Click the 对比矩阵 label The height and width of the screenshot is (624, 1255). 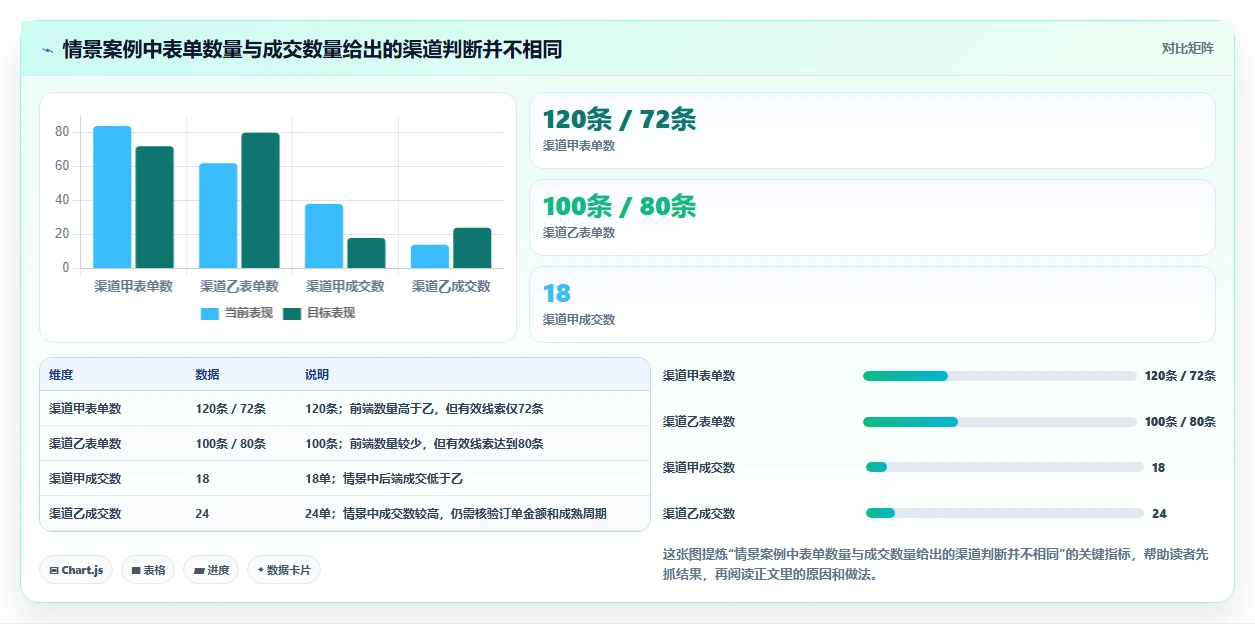coord(1188,48)
